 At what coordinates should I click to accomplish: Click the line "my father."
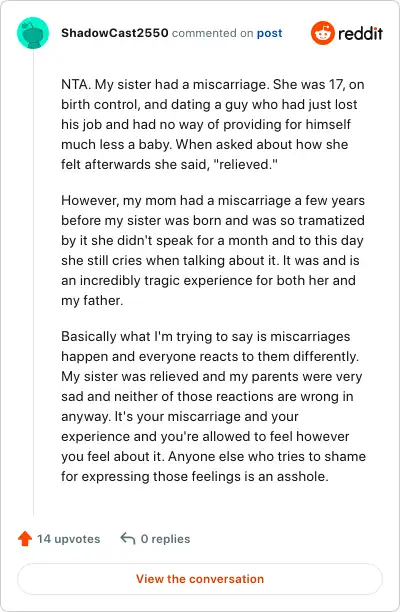(x=92, y=301)
